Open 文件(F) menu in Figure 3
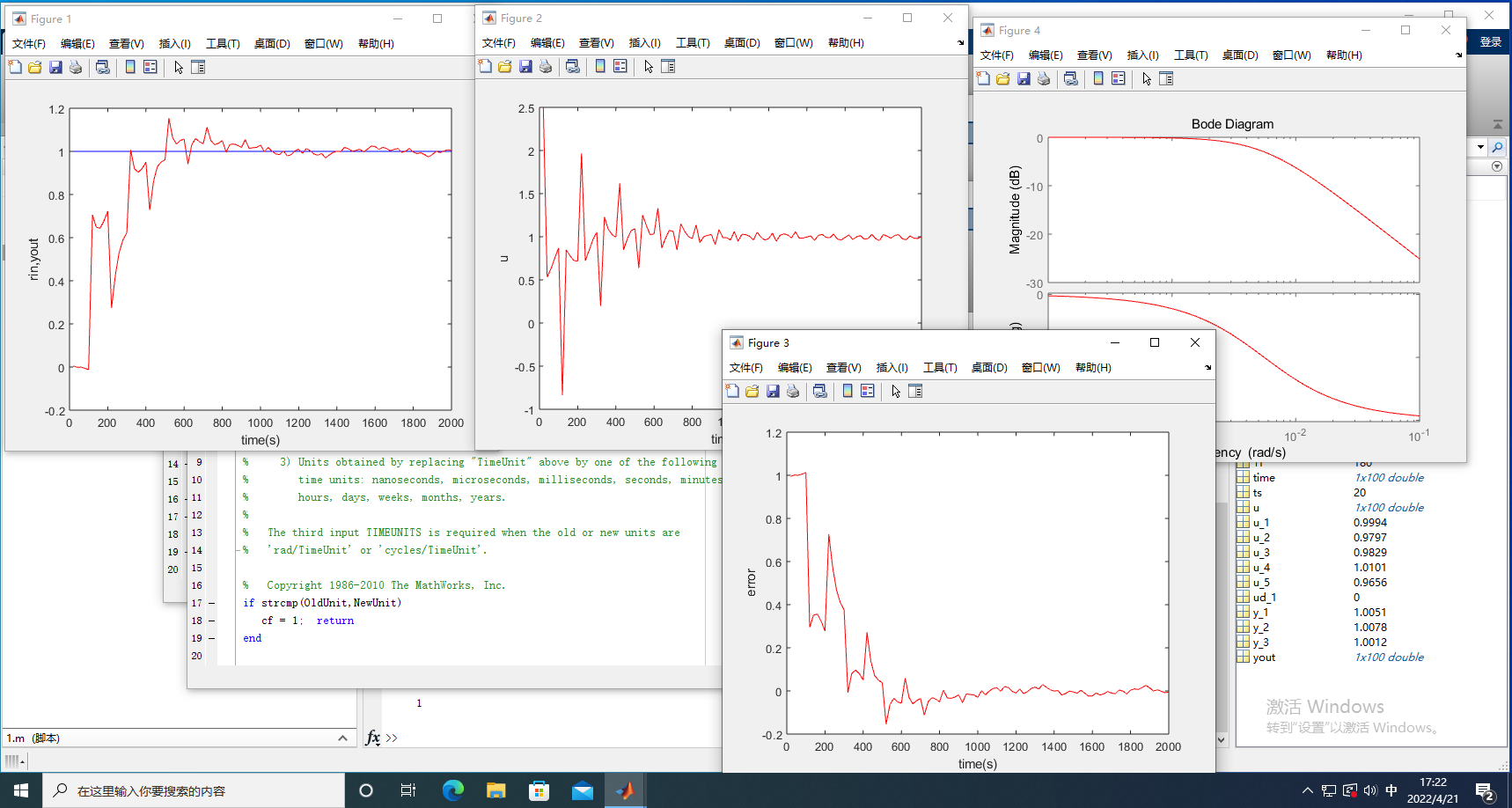 click(x=746, y=368)
